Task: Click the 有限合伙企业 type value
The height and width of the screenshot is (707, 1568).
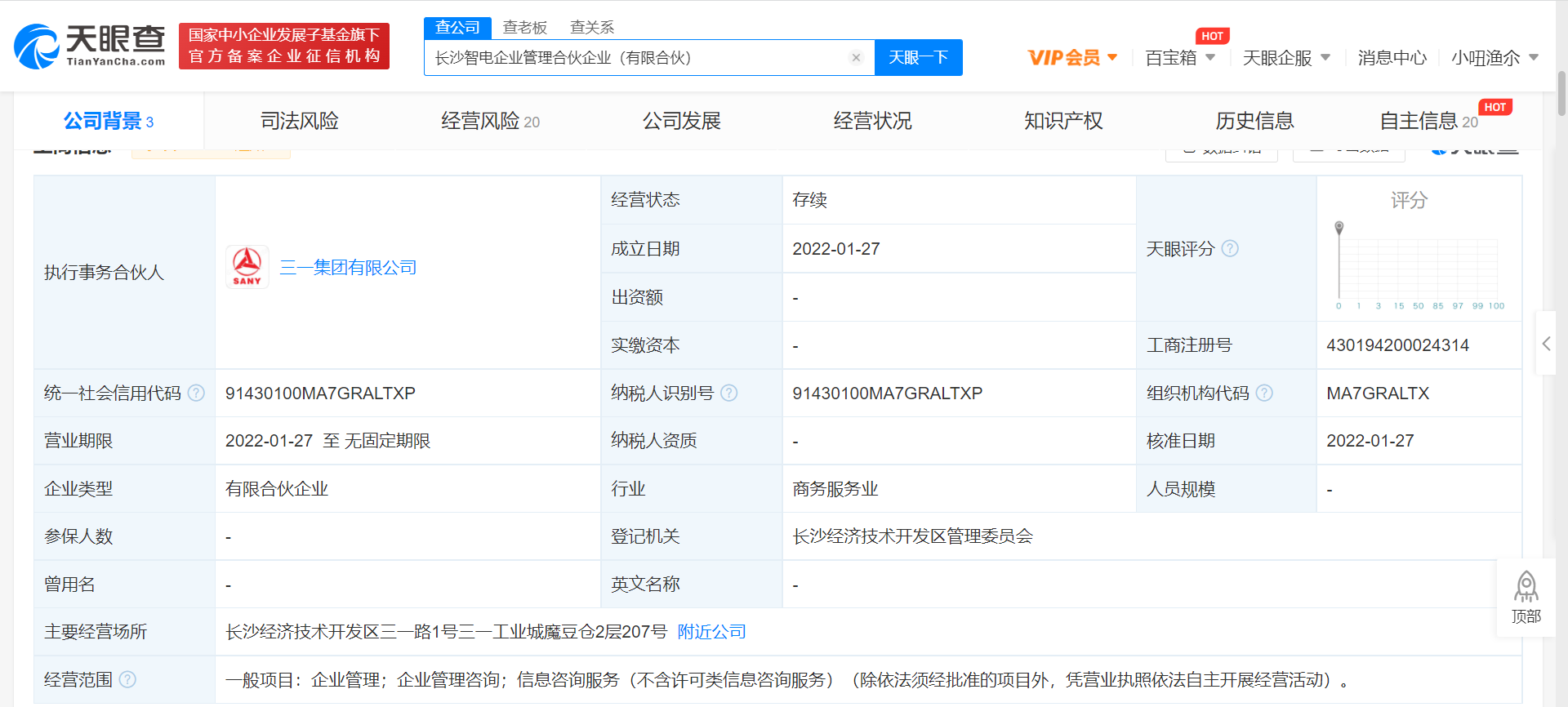Action: point(276,488)
